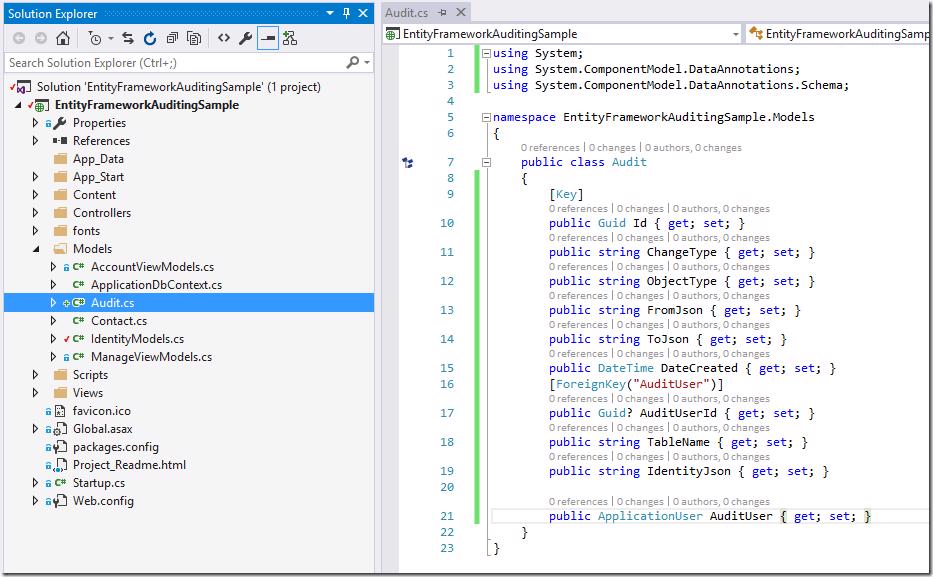933x577 pixels.
Task: Click '0 references' above the AuditUser property
Action: [x=578, y=502]
